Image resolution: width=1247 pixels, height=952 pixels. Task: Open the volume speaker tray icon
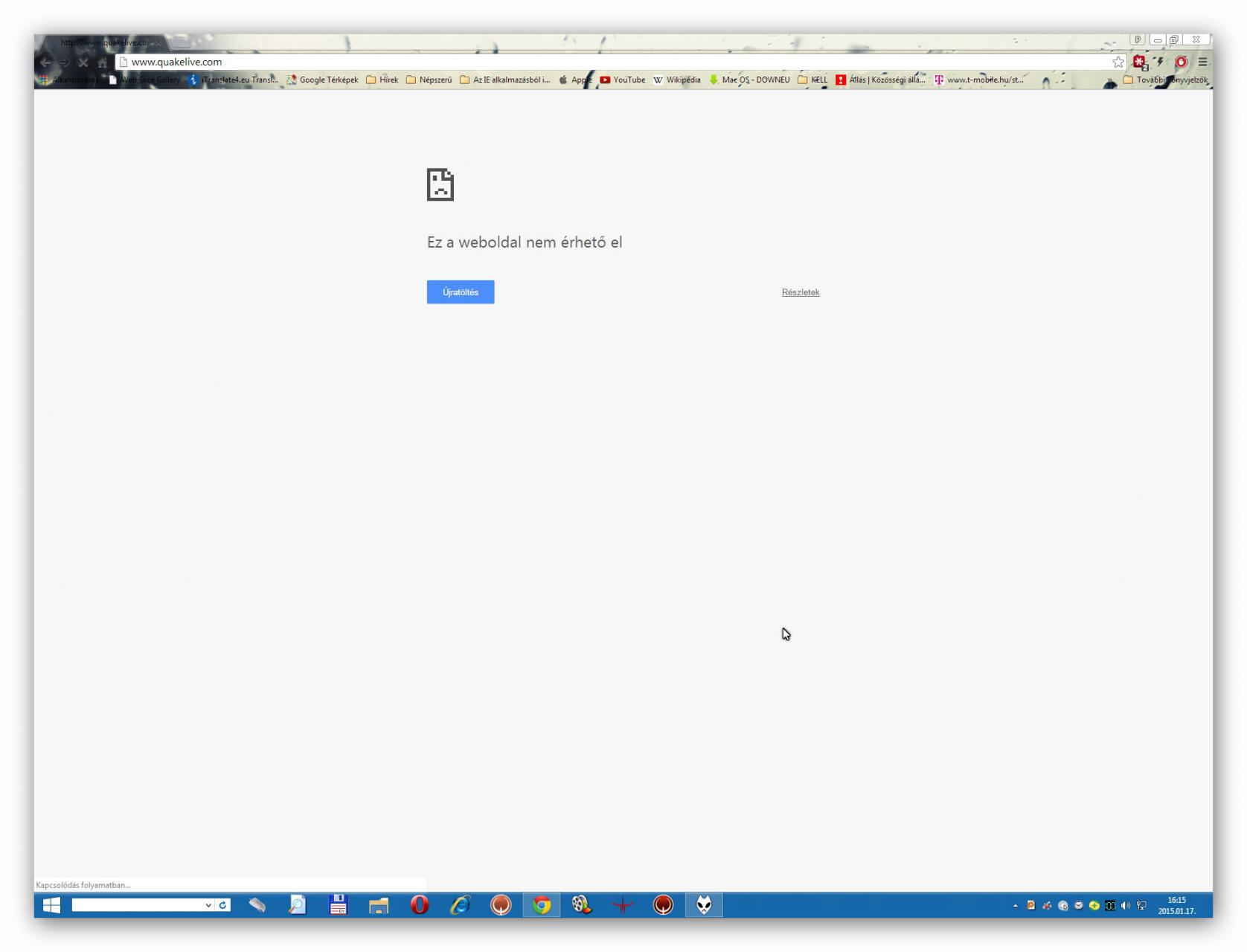pos(1126,906)
